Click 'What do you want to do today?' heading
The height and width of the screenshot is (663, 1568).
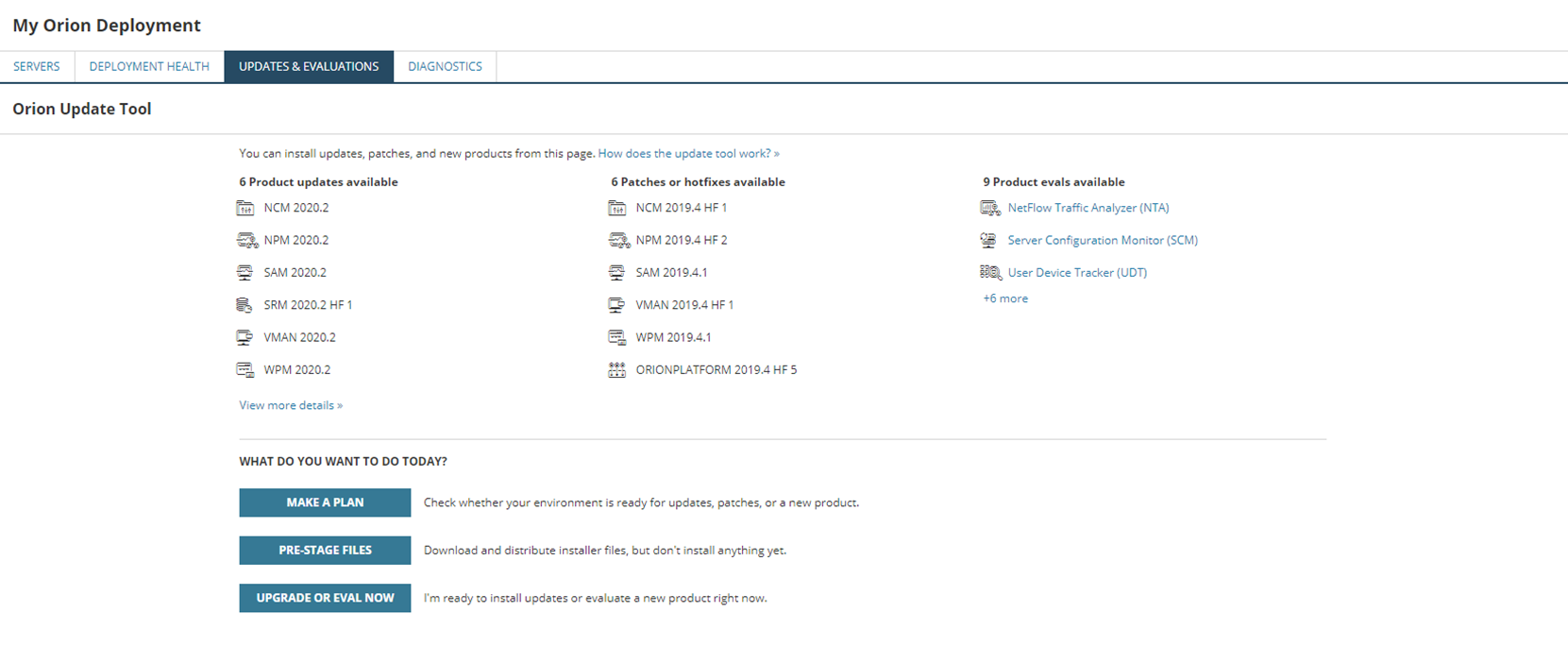click(343, 461)
